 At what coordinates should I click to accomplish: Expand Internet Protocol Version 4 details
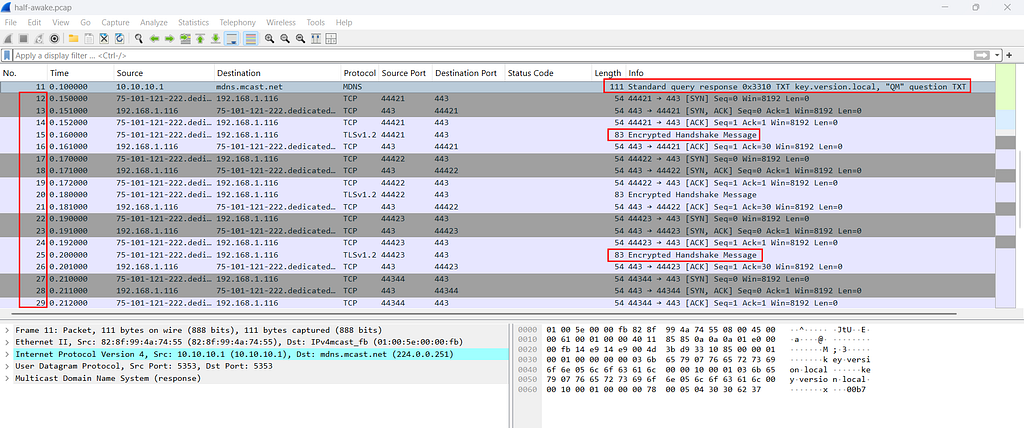point(7,354)
